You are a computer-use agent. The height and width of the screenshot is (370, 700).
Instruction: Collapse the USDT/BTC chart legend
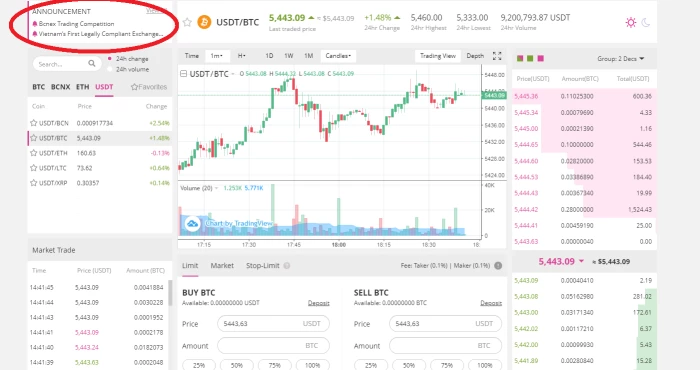pyautogui.click(x=183, y=74)
